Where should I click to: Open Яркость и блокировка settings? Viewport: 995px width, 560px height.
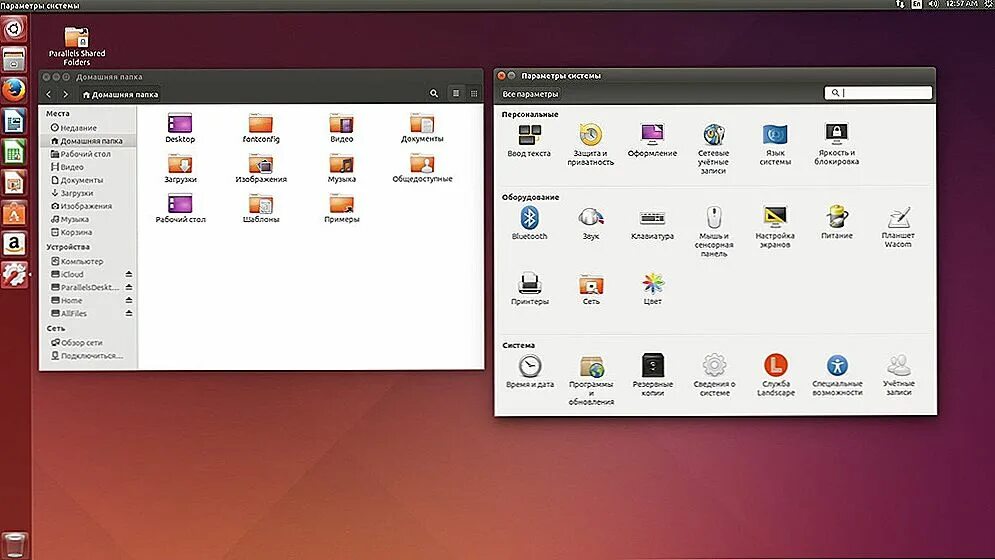(836, 144)
